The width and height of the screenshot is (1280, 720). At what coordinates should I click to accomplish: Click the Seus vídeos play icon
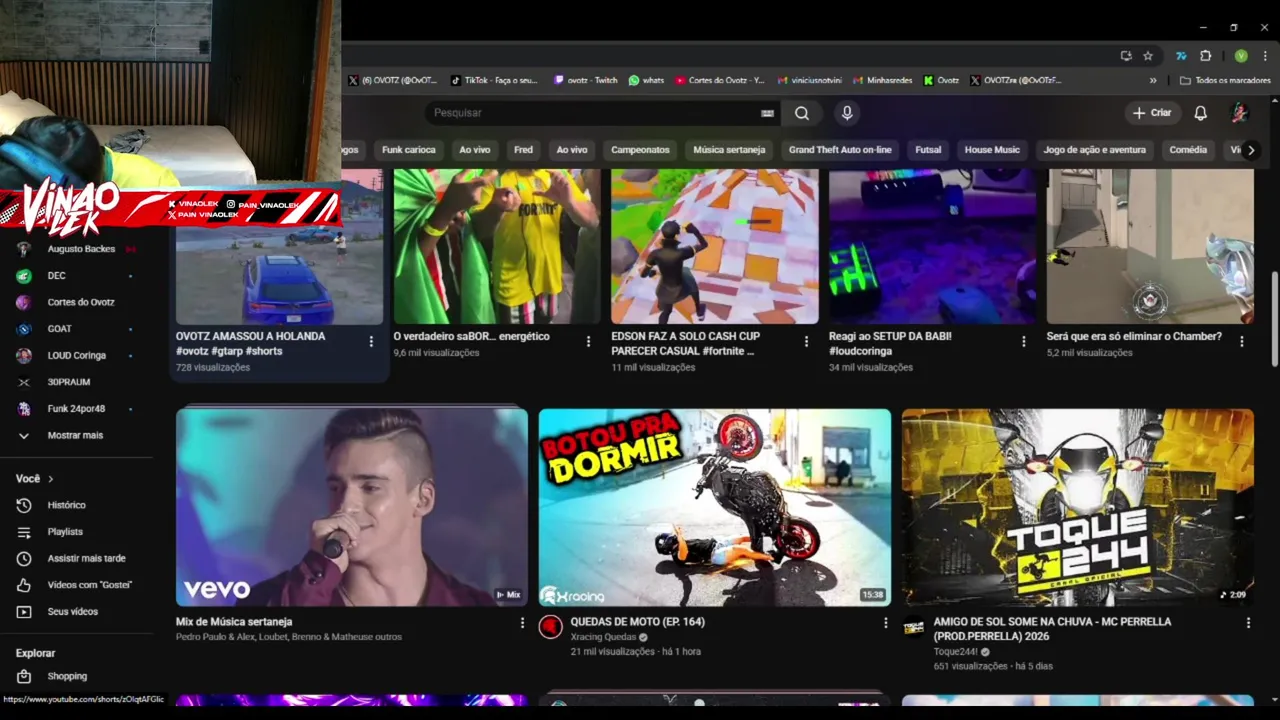24,611
